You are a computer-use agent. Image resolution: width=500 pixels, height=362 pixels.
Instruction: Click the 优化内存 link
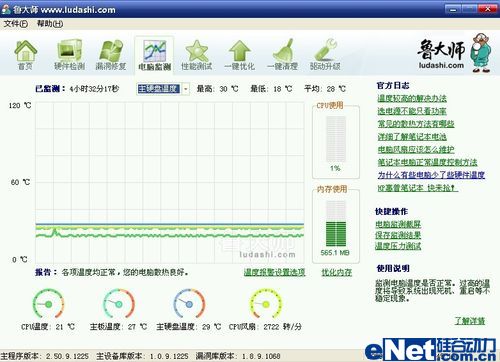point(337,272)
